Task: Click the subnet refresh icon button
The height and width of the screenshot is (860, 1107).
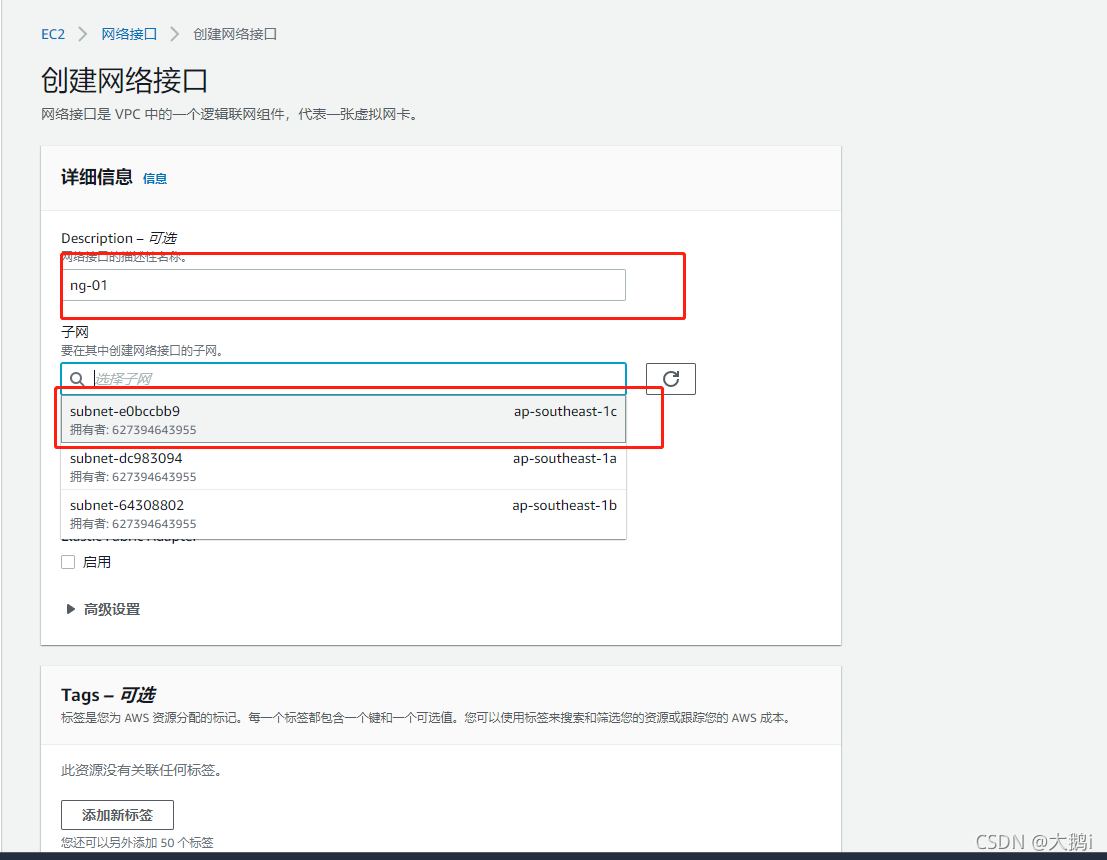Action: point(671,379)
